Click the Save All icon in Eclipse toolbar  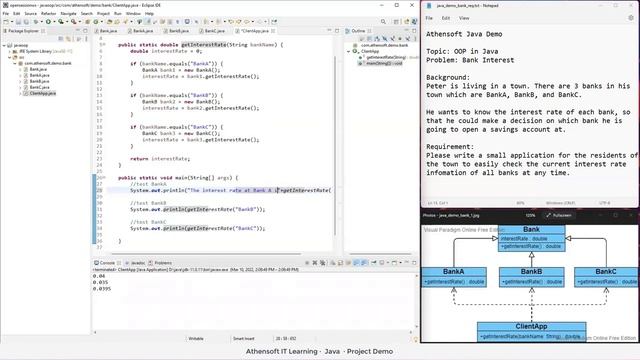click(x=27, y=22)
